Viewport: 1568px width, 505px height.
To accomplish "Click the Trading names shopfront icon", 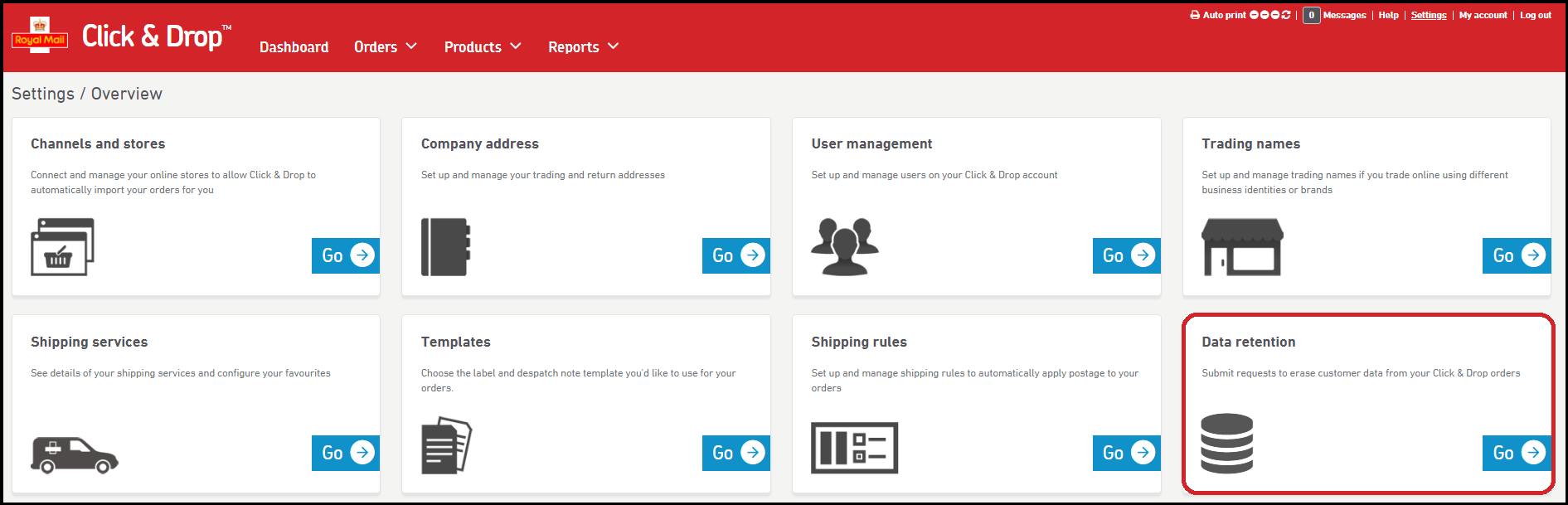I will click(1242, 246).
